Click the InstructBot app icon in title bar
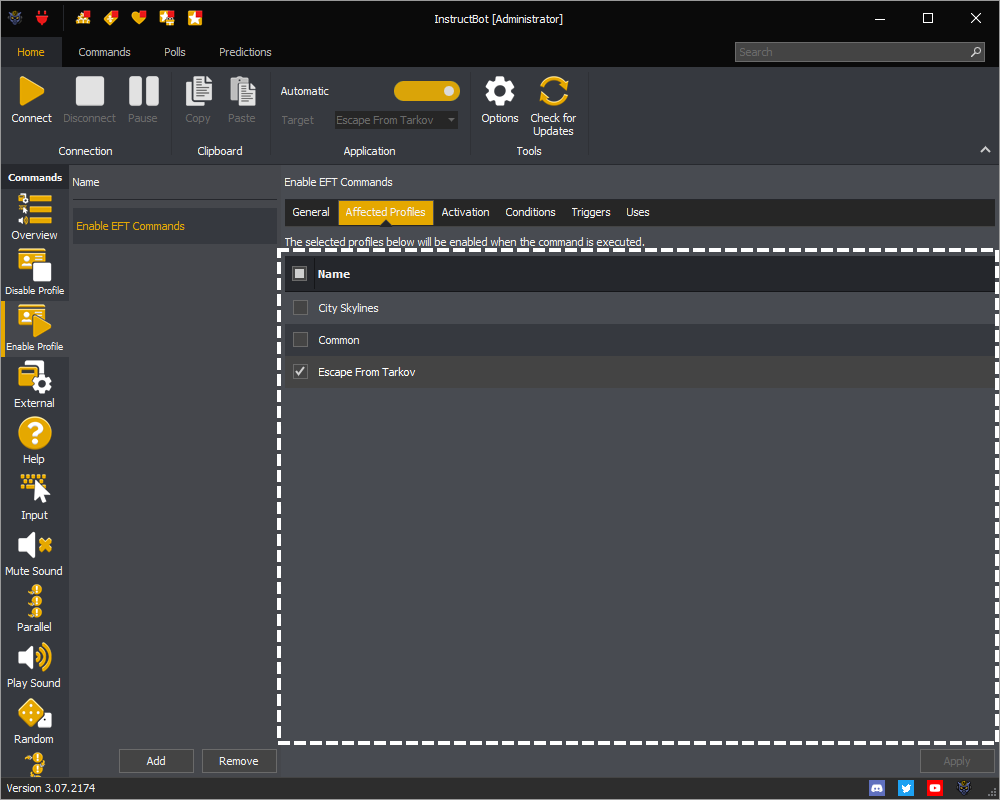This screenshot has width=1000, height=800. pos(15,19)
